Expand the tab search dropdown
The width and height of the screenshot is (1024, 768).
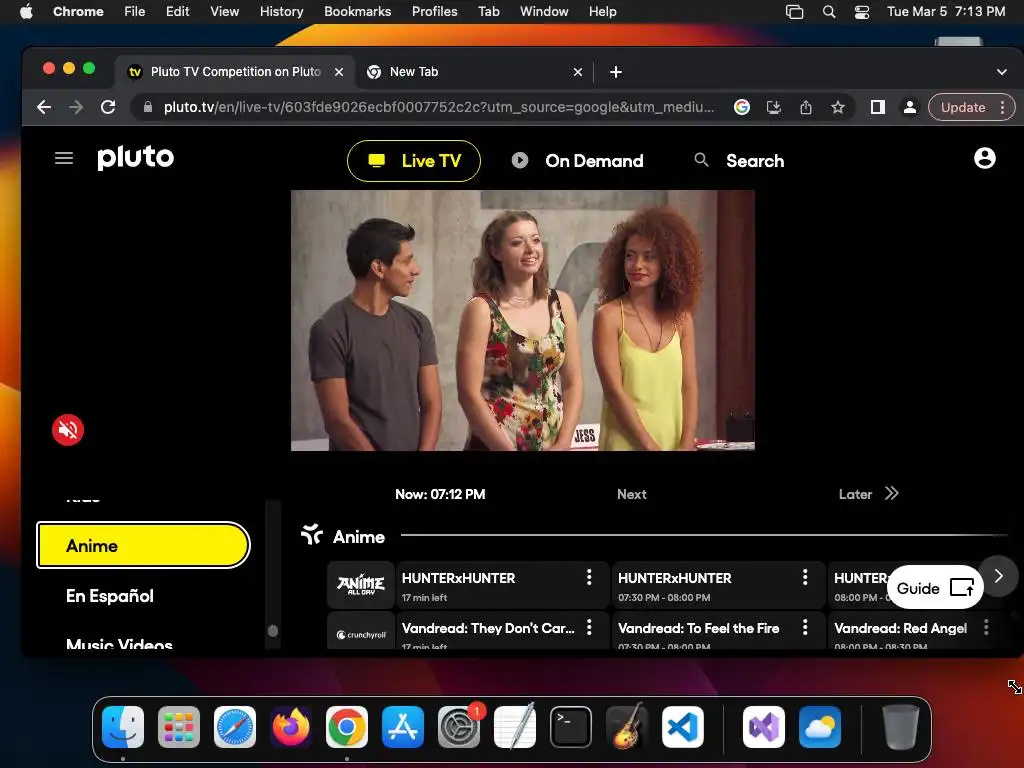point(1001,72)
